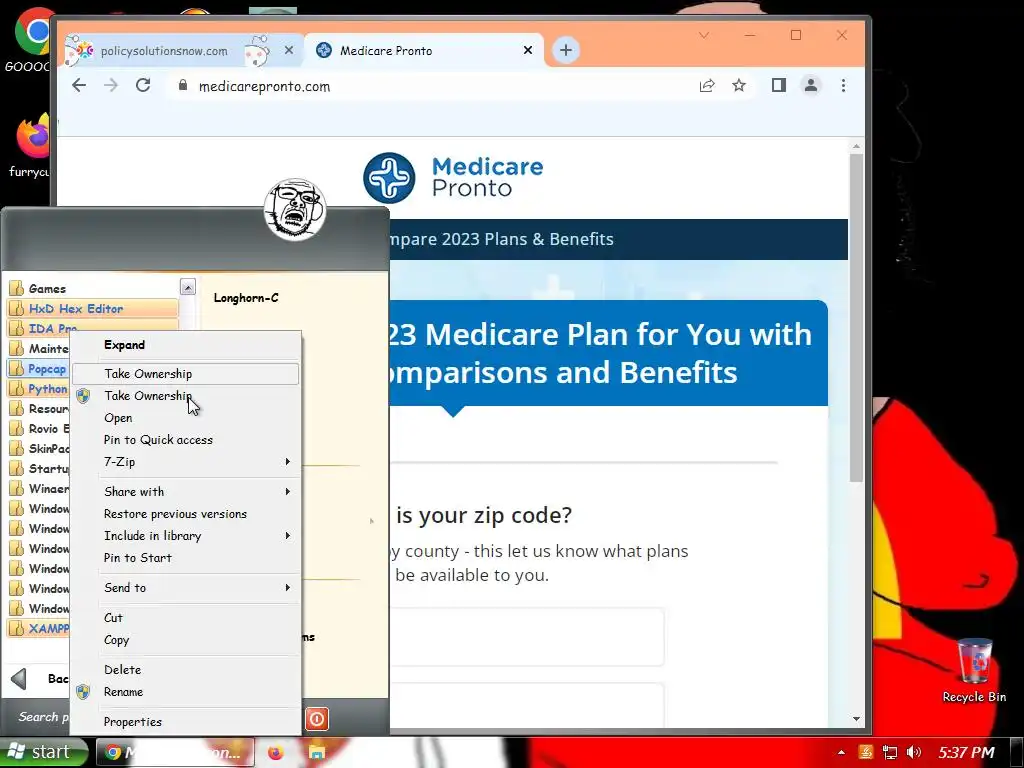Viewport: 1024px width, 768px height.
Task: Open the Chrome profile avatar icon
Action: point(810,86)
